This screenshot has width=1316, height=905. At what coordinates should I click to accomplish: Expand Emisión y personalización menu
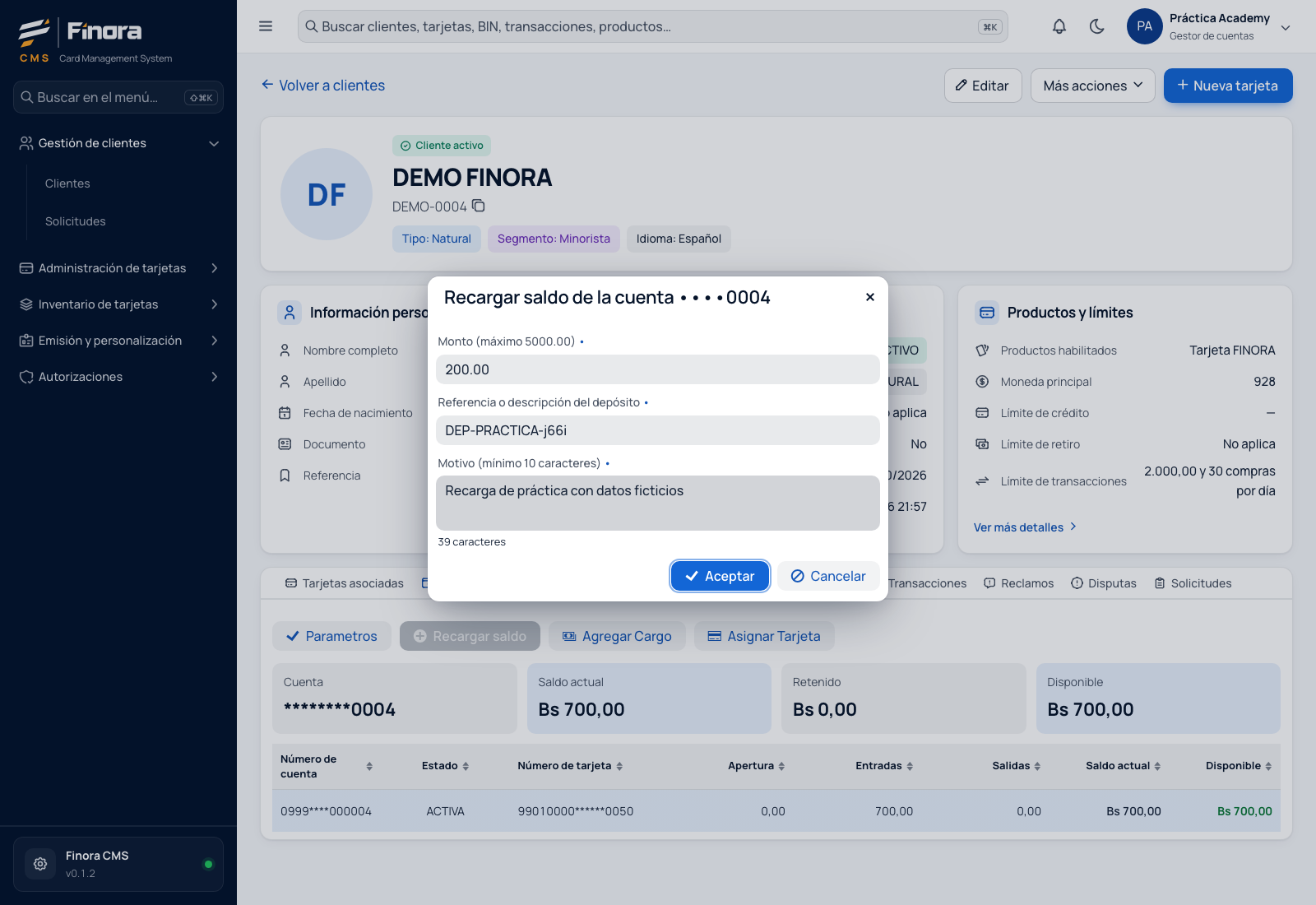(118, 341)
